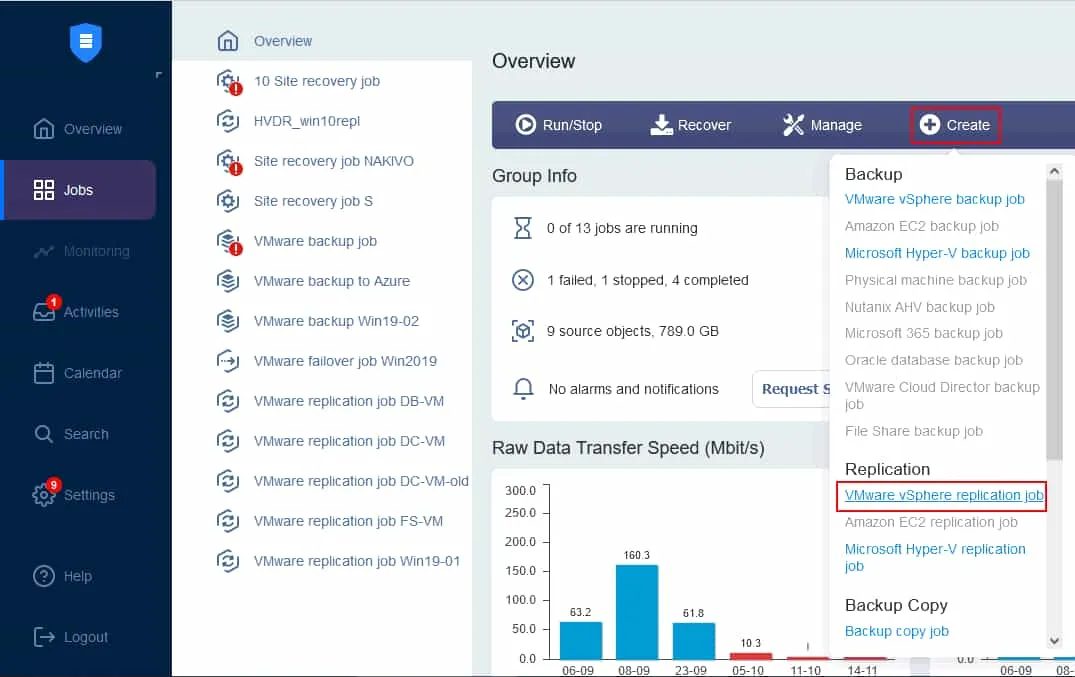Open the Manage toolbar option
The width and height of the screenshot is (1075, 677).
(822, 124)
